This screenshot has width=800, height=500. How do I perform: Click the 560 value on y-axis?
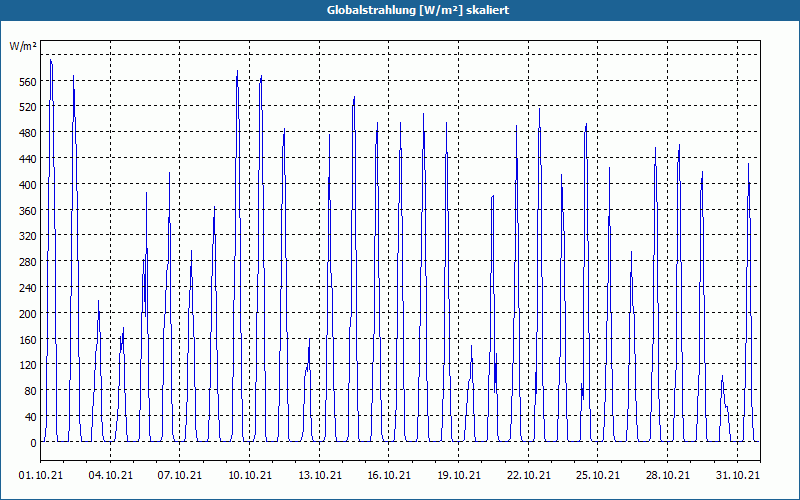pyautogui.click(x=28, y=82)
